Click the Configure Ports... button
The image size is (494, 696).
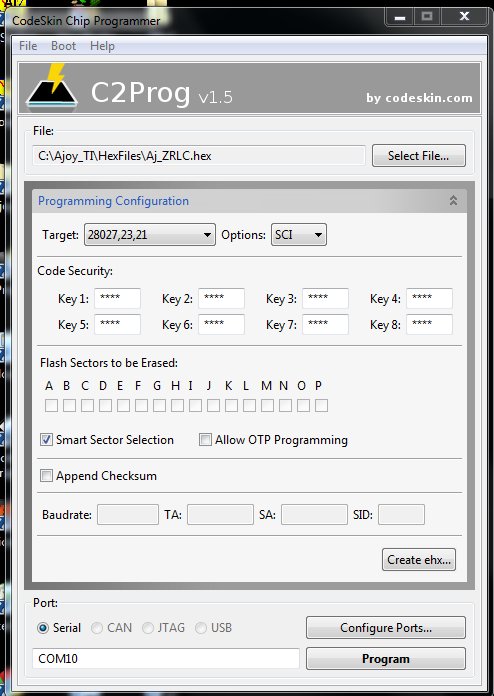tap(386, 627)
